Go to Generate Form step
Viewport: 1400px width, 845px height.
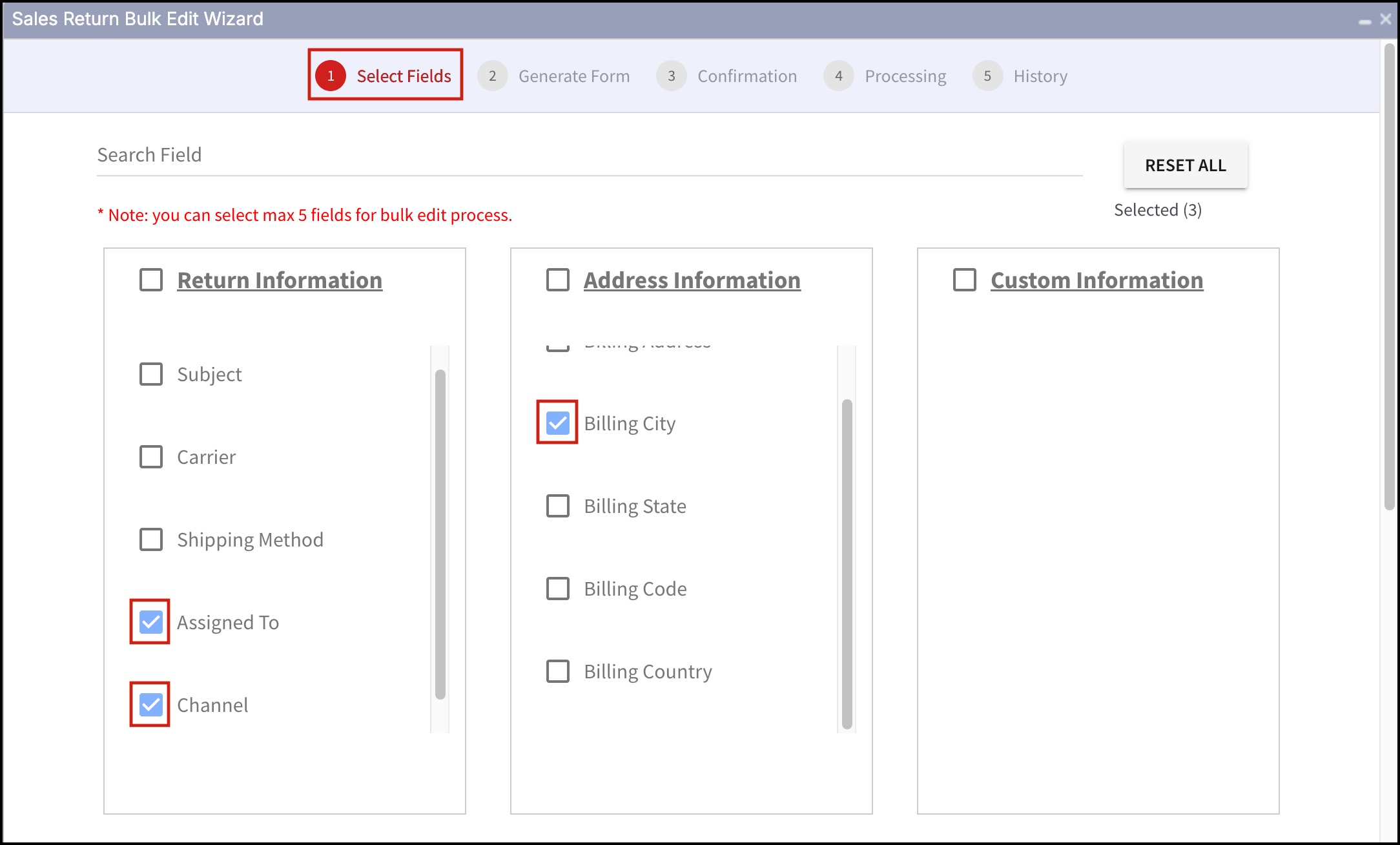[573, 76]
